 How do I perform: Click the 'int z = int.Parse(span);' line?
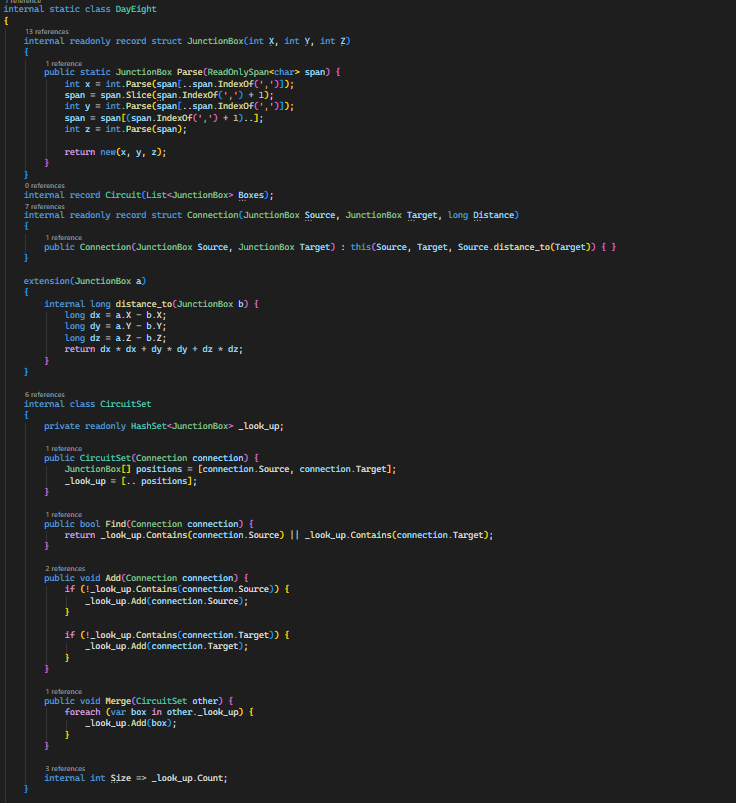pos(125,129)
